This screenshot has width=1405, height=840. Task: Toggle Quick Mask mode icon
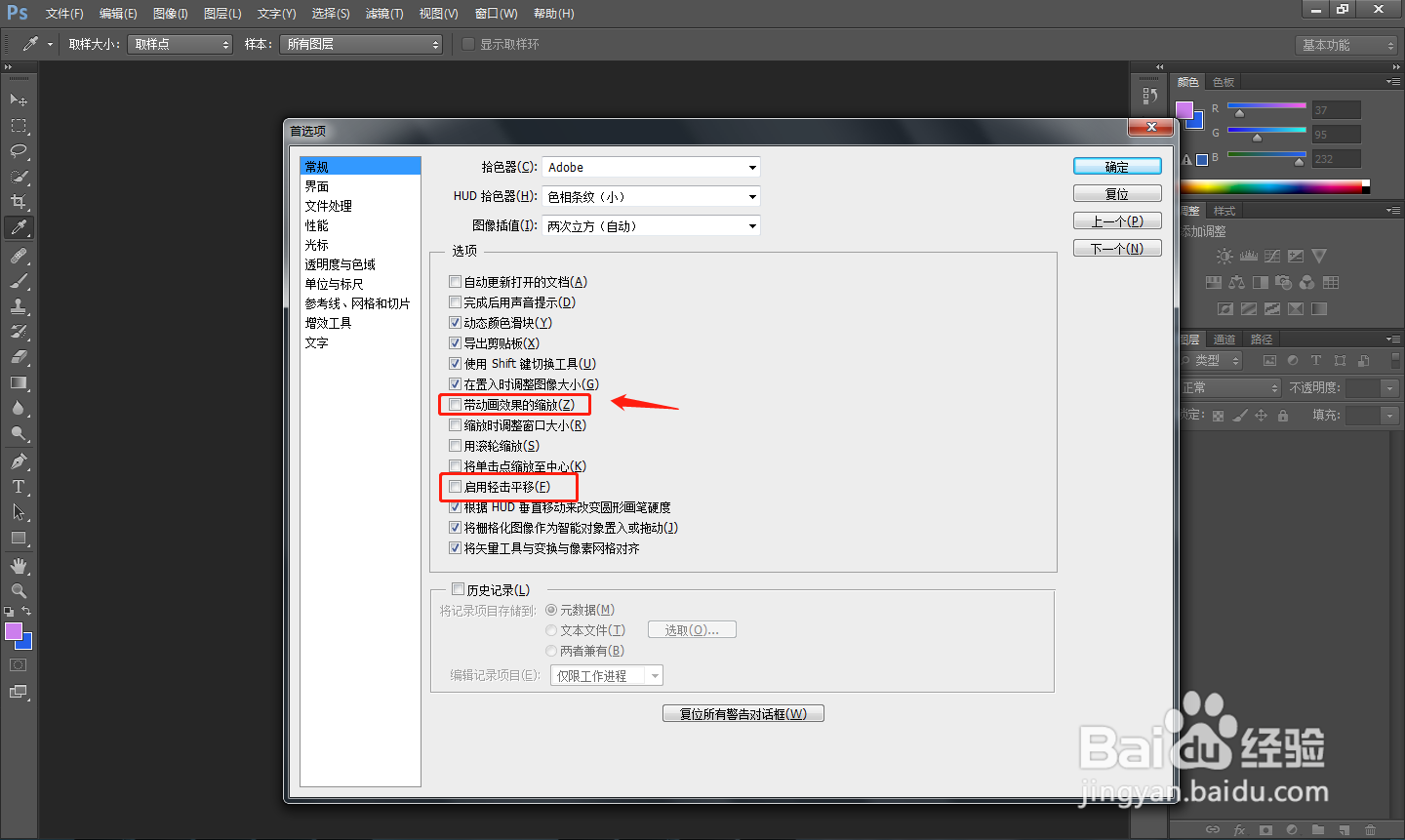(x=19, y=665)
